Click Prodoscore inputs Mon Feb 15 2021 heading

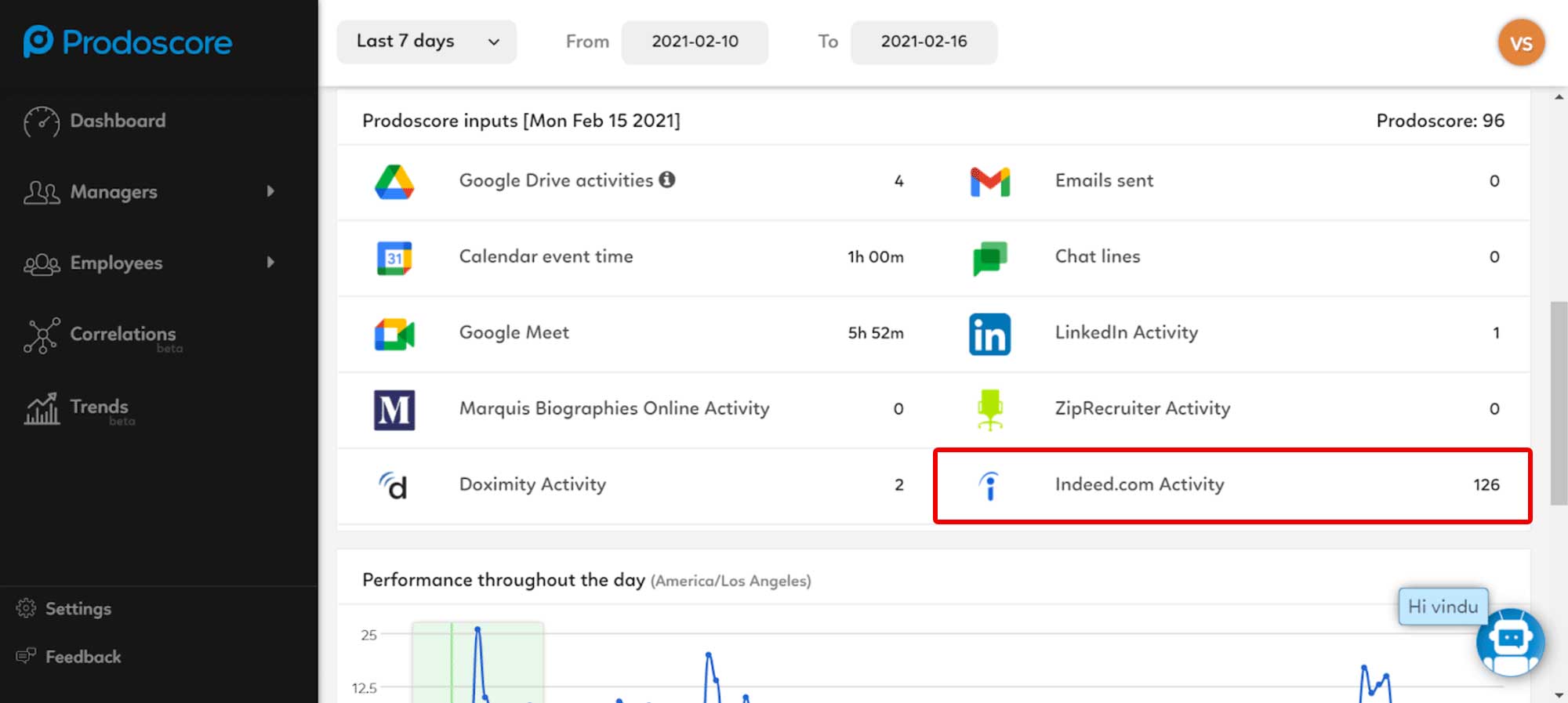[521, 121]
